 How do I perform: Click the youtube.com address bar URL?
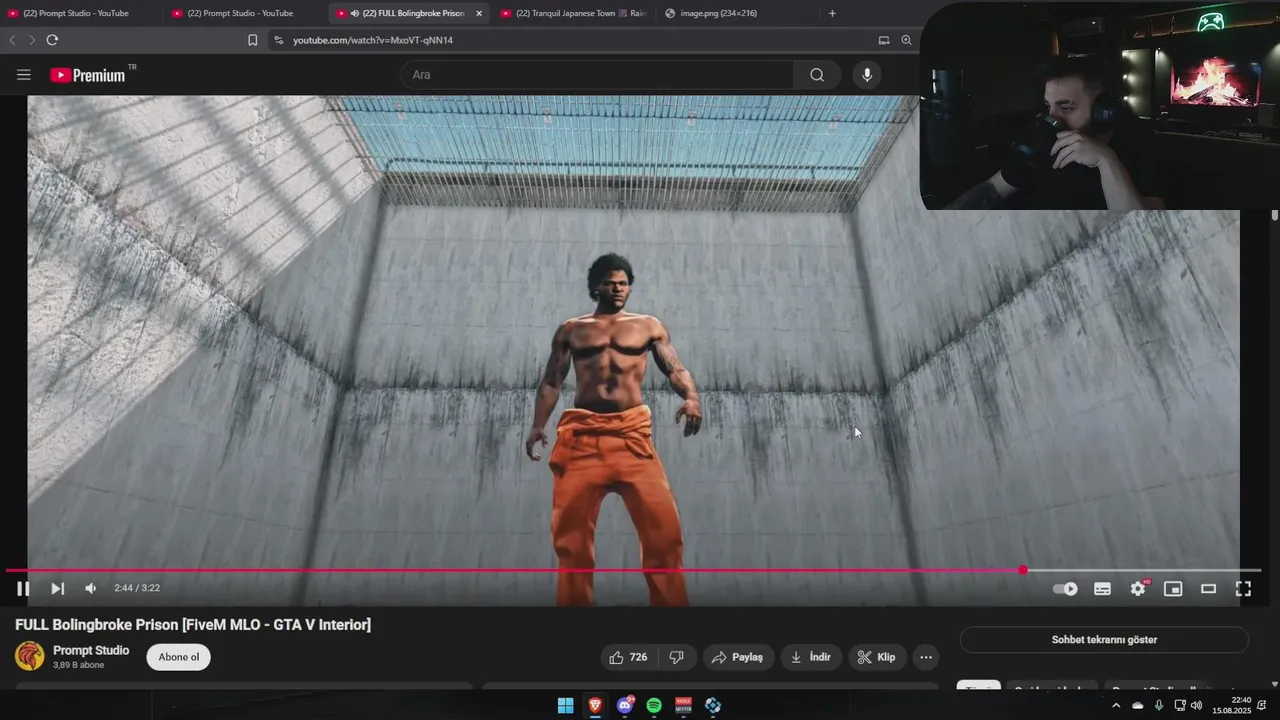pyautogui.click(x=373, y=40)
